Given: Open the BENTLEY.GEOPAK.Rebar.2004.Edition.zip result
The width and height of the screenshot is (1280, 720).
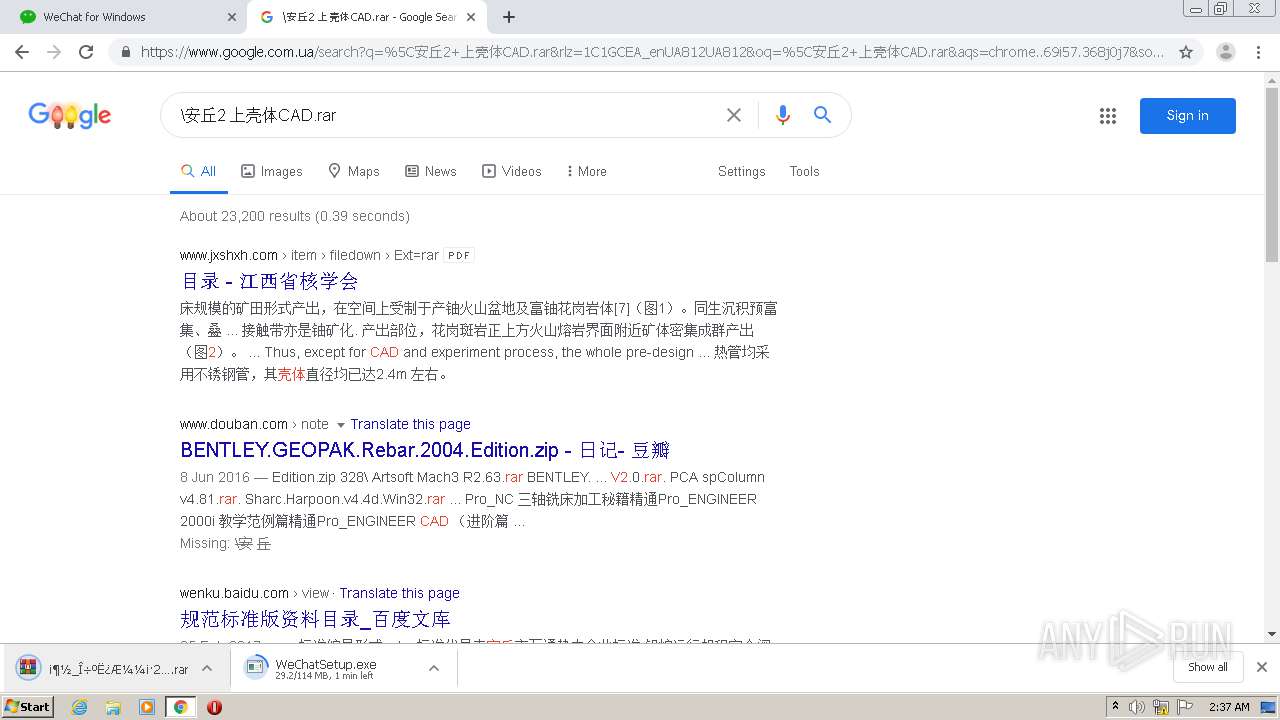Looking at the screenshot, I should pyautogui.click(x=425, y=450).
